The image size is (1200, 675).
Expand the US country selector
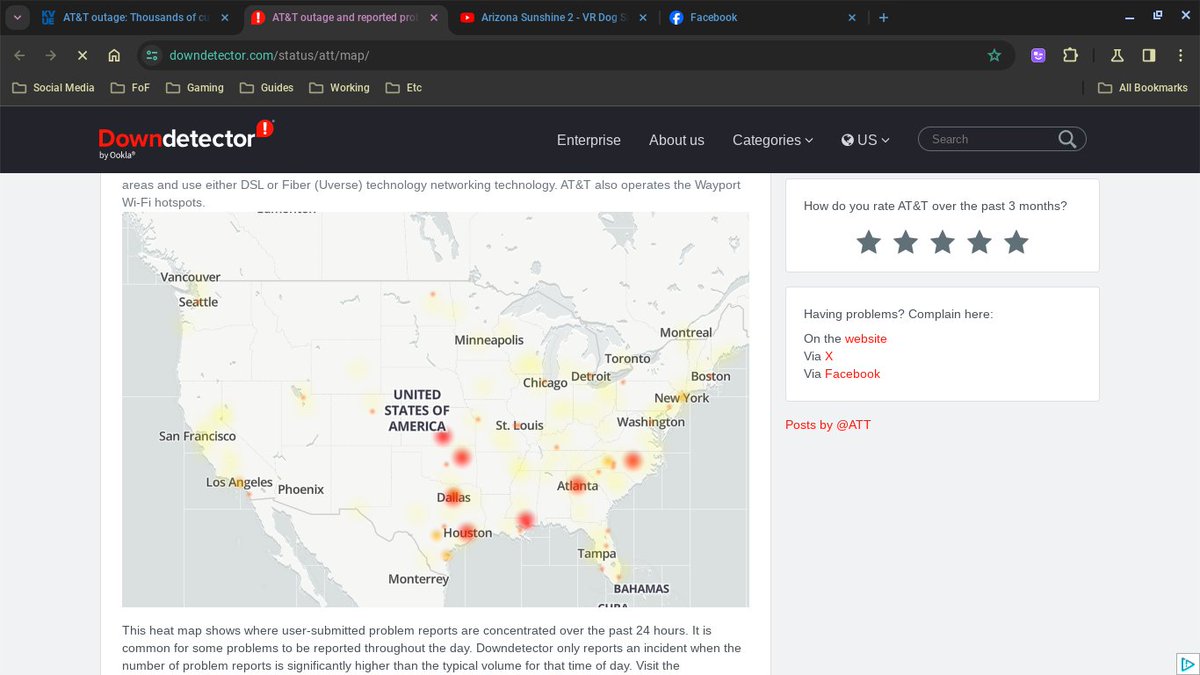point(865,140)
